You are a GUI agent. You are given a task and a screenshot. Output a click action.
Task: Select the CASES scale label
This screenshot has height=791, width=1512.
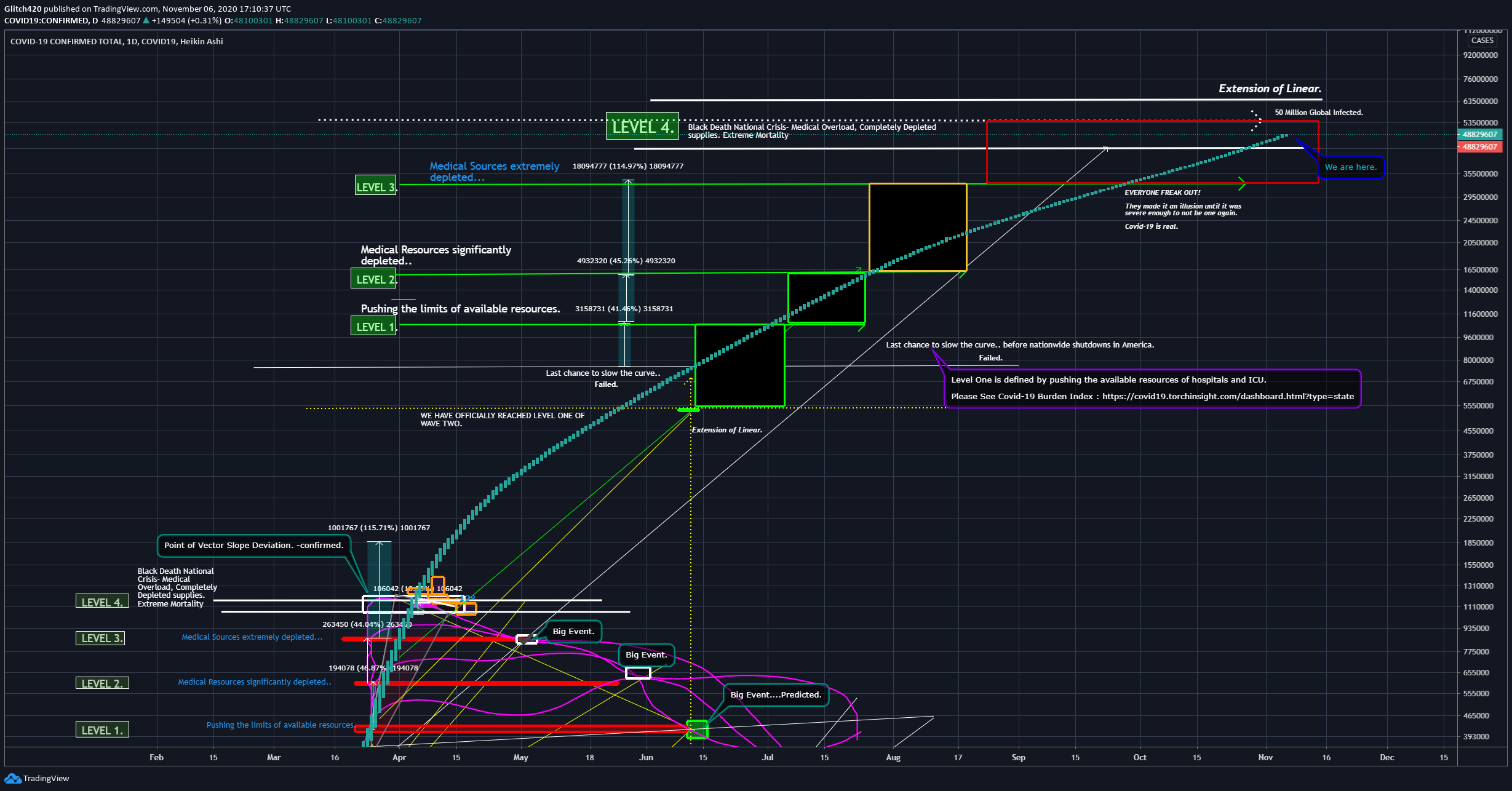(x=1482, y=41)
